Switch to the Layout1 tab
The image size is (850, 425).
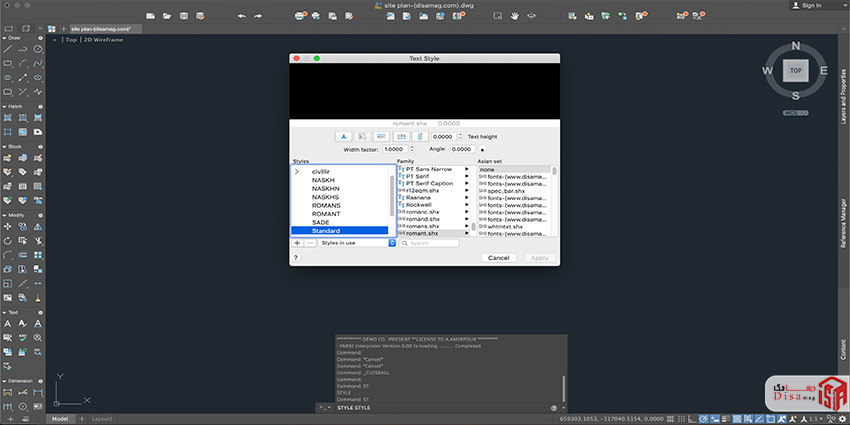pyautogui.click(x=102, y=418)
